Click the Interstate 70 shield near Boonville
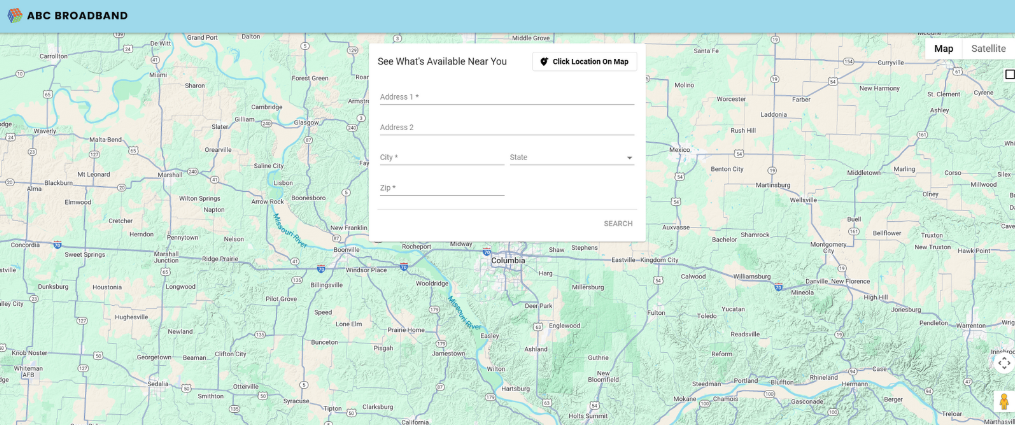 (x=320, y=268)
